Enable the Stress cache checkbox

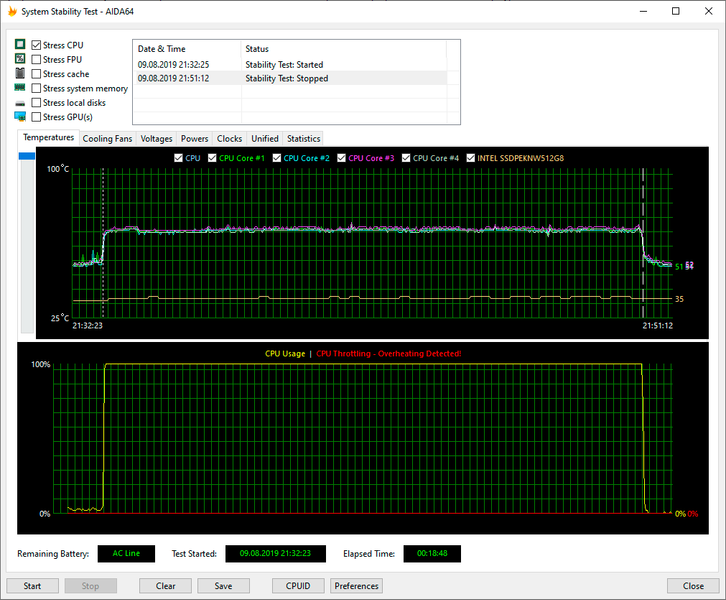(x=36, y=74)
